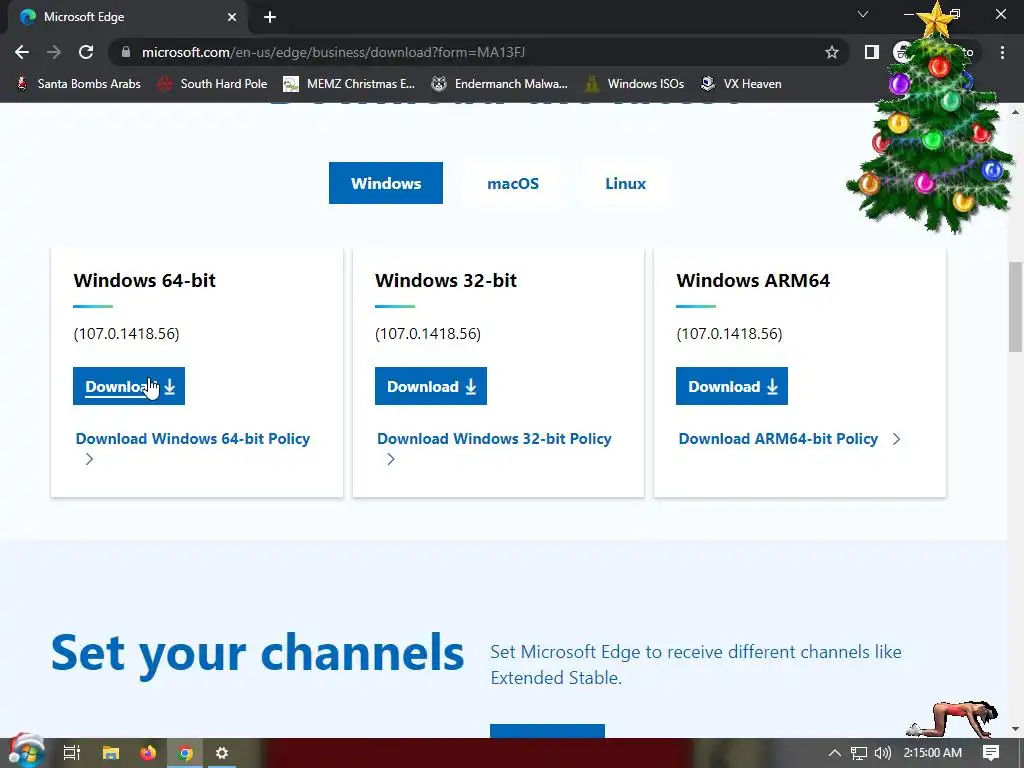
Task: Click the lock icon in the address bar
Action: pos(126,52)
